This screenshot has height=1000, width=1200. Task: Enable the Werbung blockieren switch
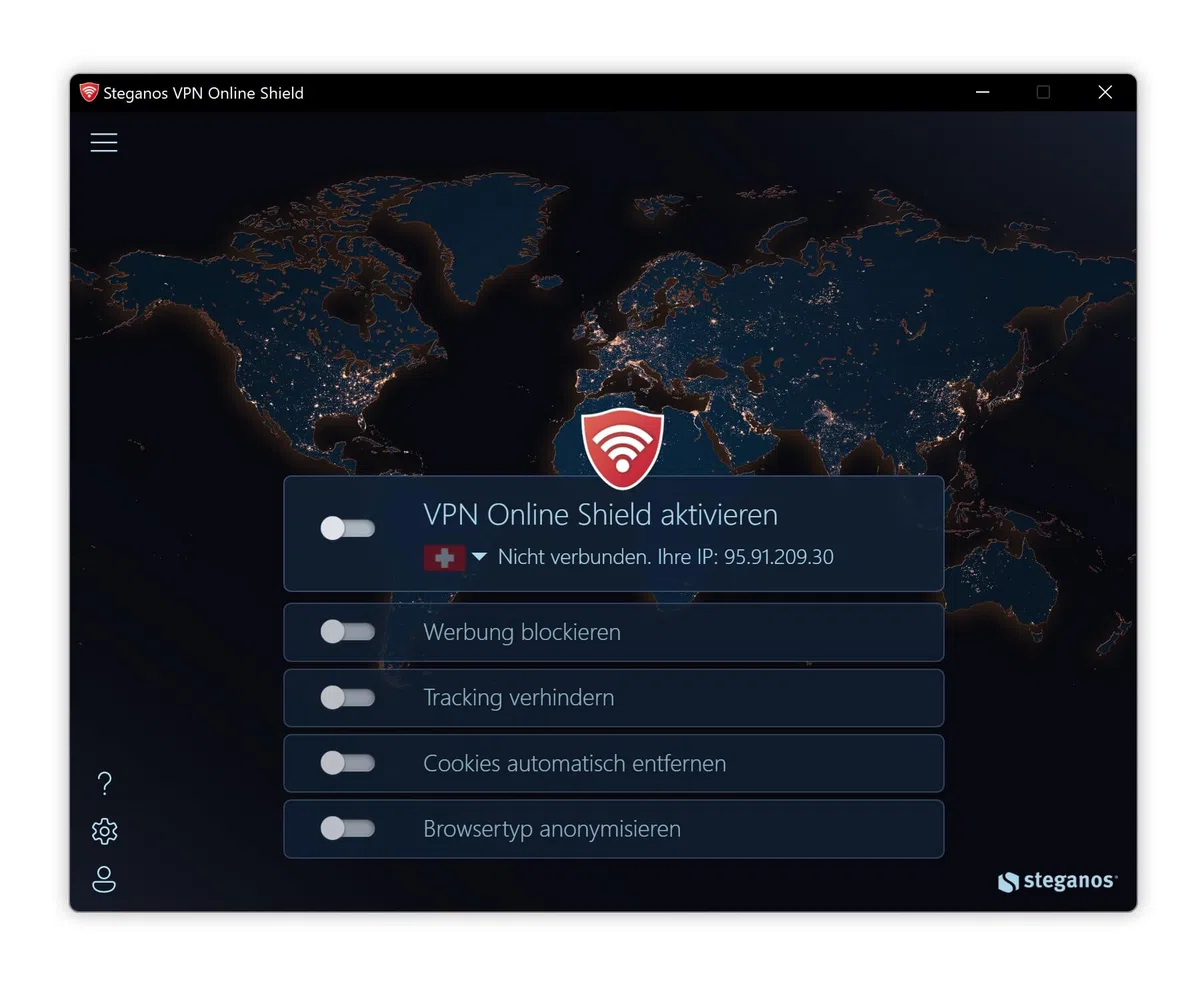coord(347,631)
